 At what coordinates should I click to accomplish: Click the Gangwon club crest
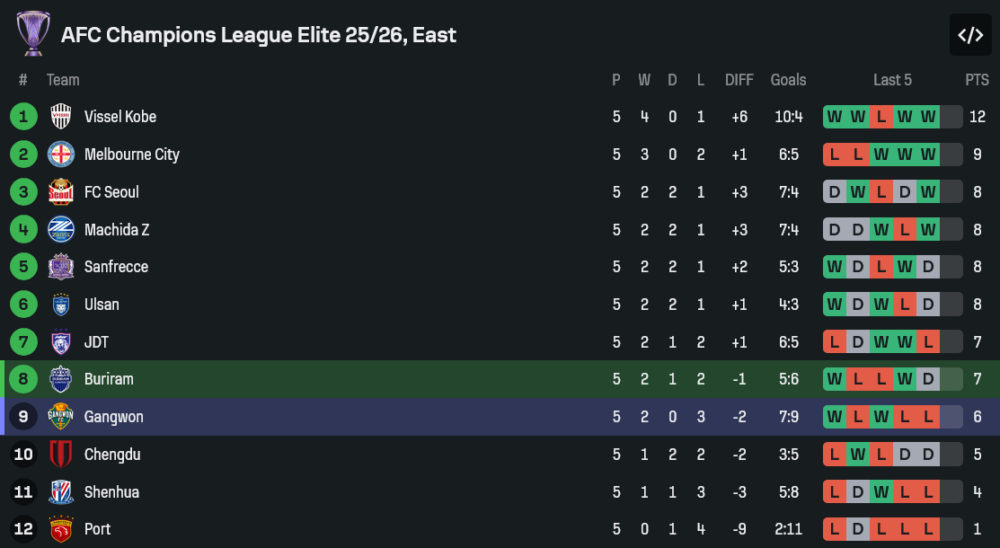click(x=61, y=417)
